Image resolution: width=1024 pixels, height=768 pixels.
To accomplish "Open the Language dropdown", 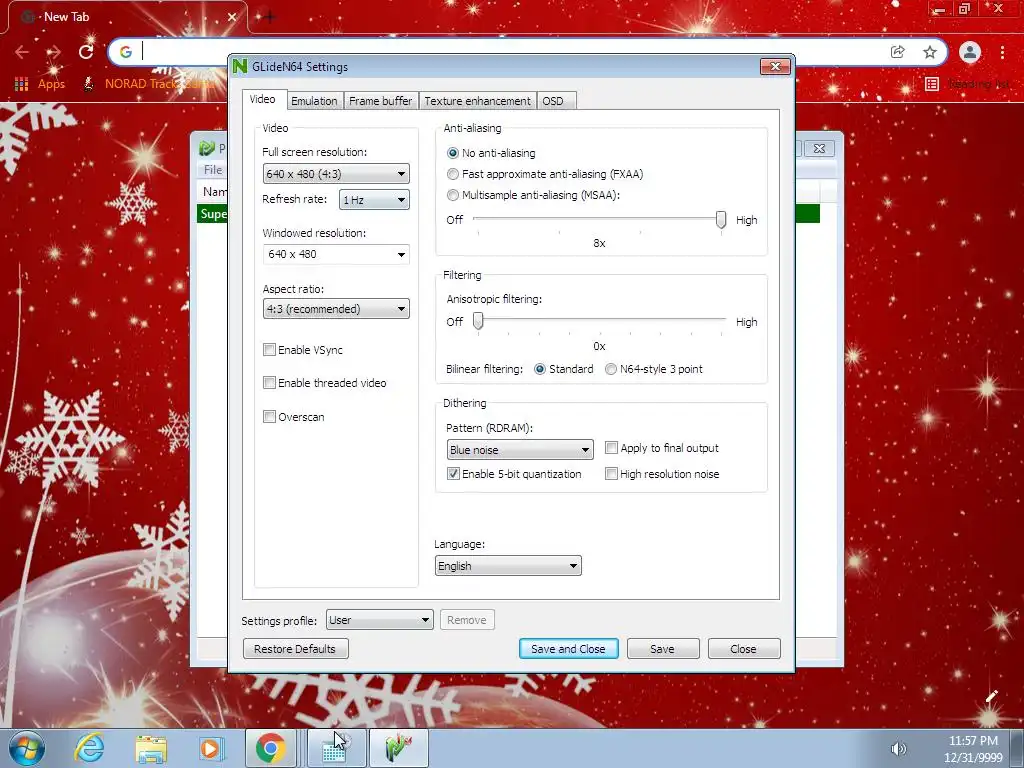I will point(508,566).
